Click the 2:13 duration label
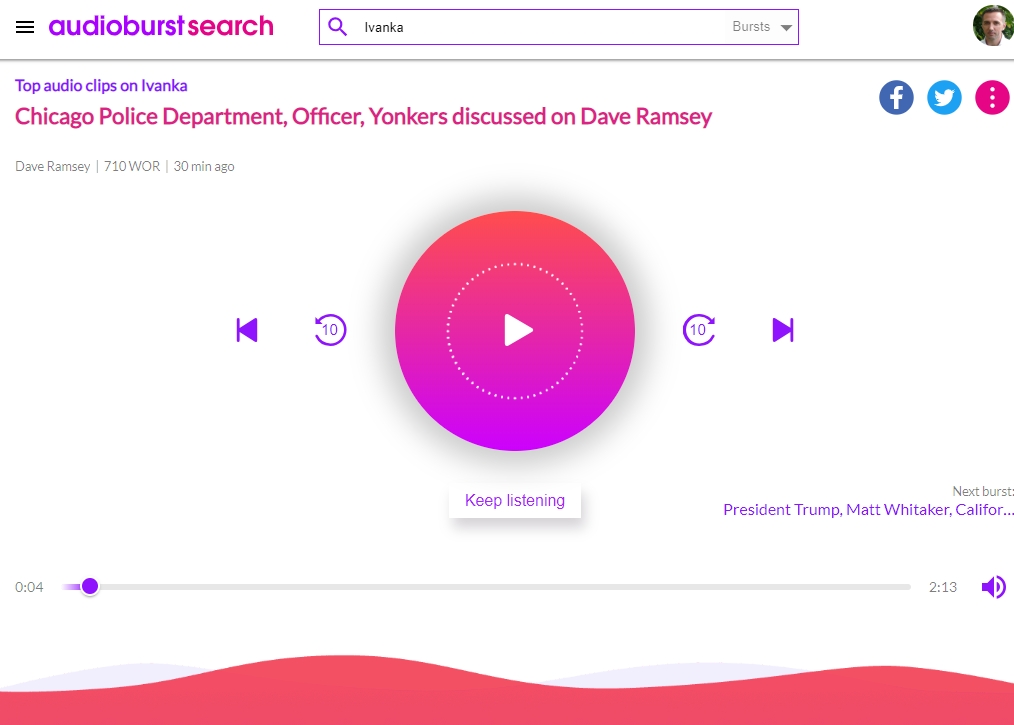 click(x=943, y=587)
